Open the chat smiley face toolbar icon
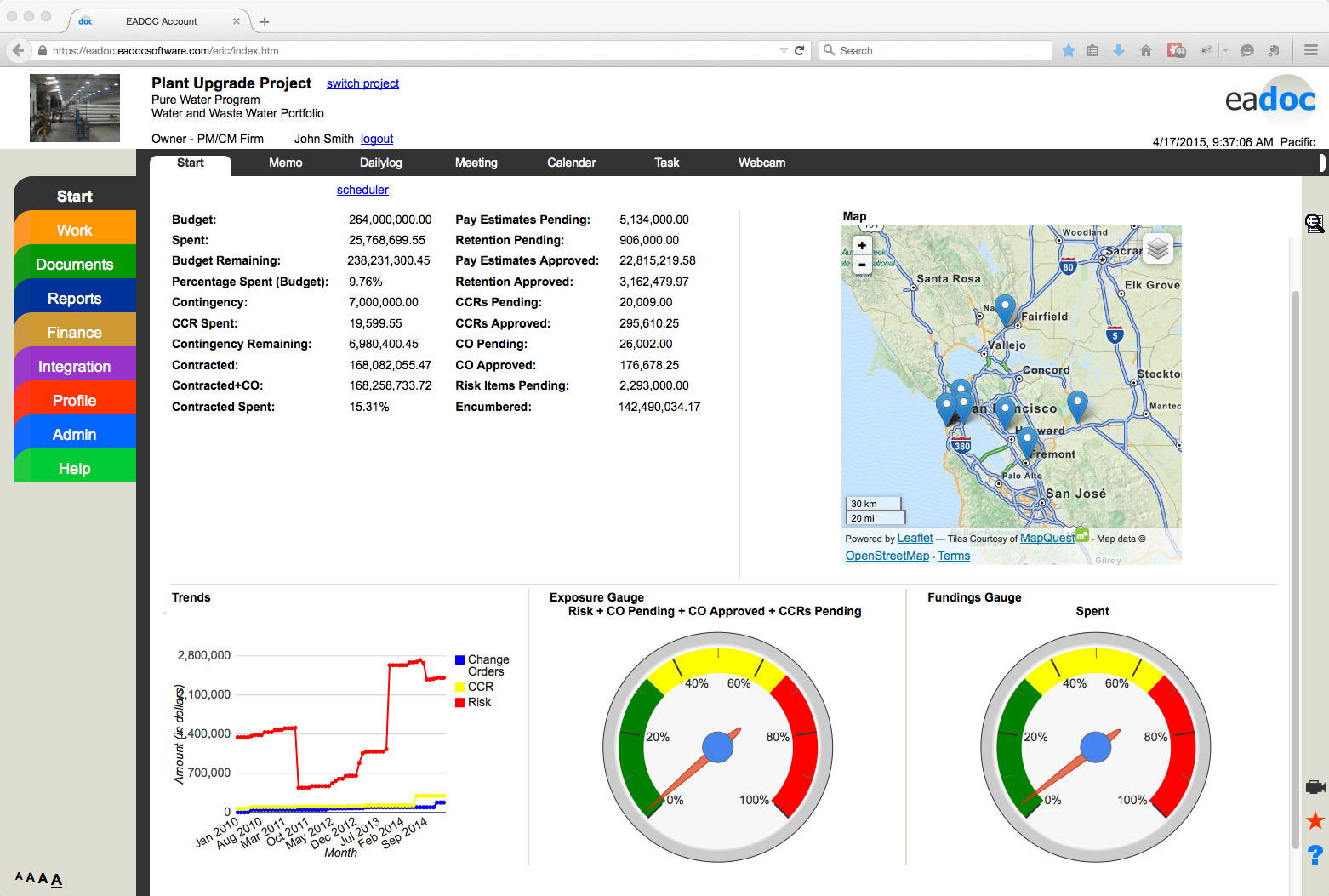This screenshot has height=896, width=1329. [x=1247, y=50]
